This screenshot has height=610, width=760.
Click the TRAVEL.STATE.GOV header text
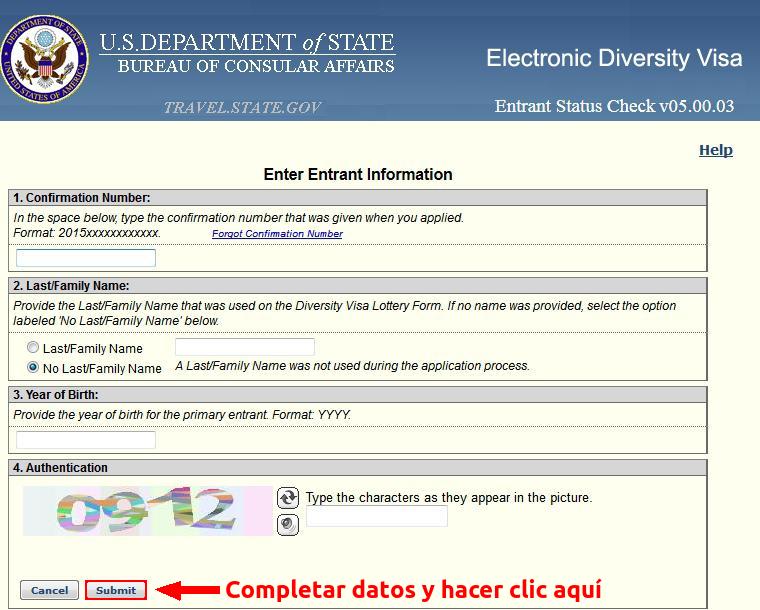(x=242, y=107)
